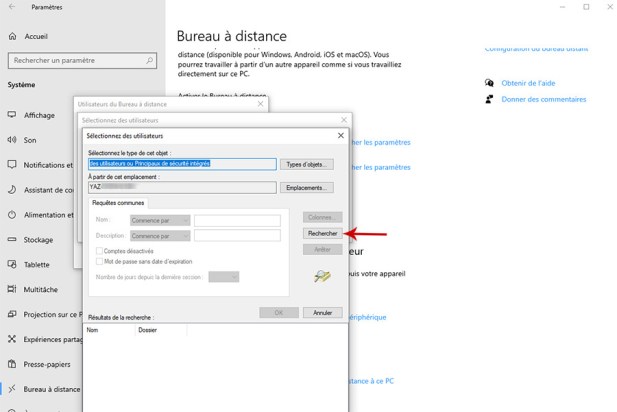Open Son settings page
The height and width of the screenshot is (412, 617).
click(30, 140)
